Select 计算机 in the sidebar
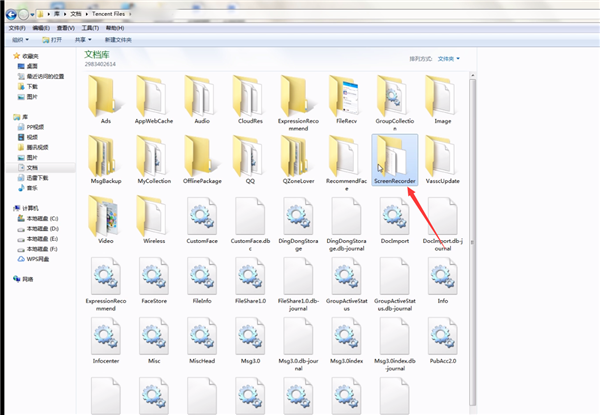 click(x=26, y=208)
